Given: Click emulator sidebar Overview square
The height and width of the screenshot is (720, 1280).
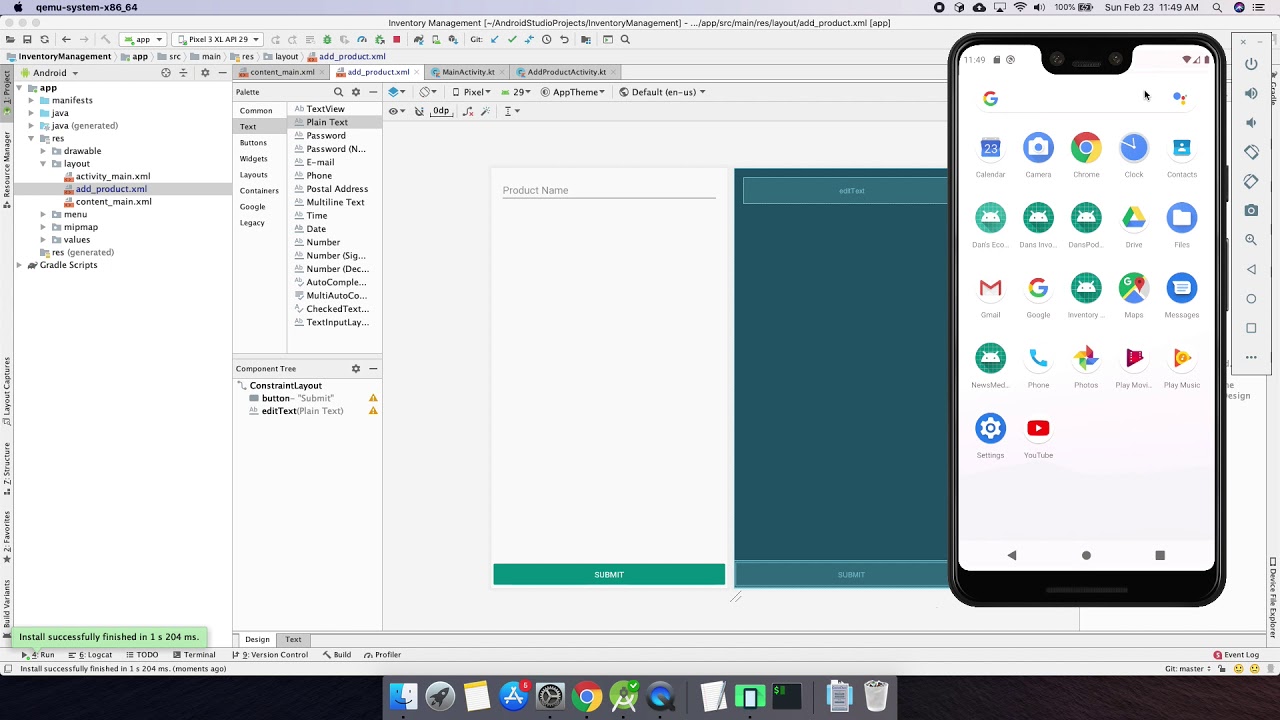Looking at the screenshot, I should click(1251, 328).
